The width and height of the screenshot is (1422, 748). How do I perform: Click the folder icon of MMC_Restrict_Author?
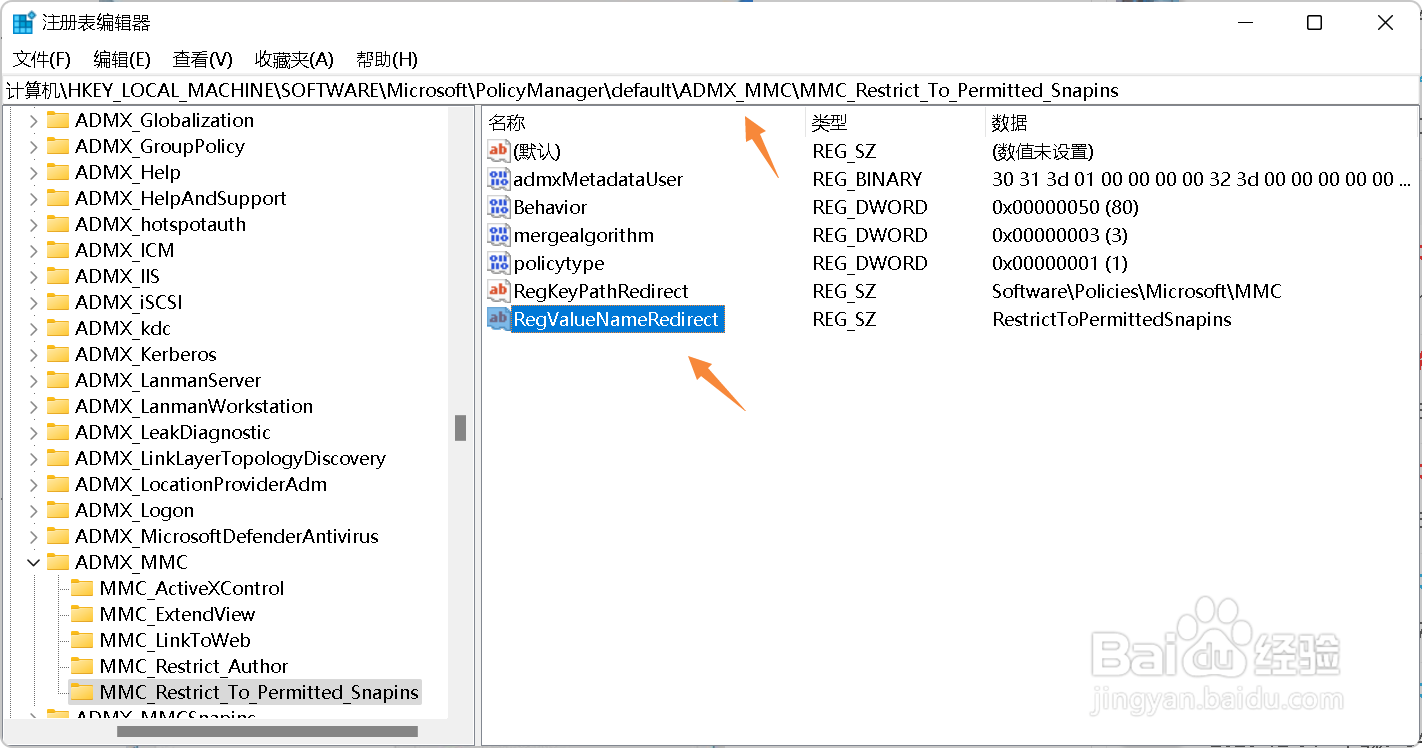[84, 666]
